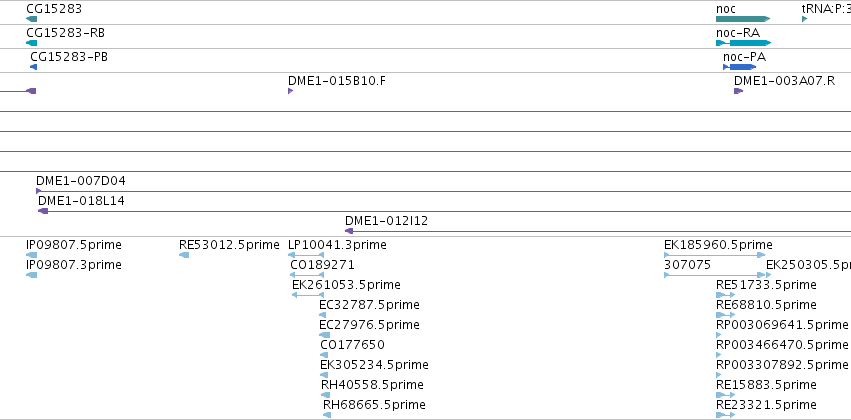Select the CG15283-RB transcript glyph
Image resolution: width=851 pixels, height=420 pixels.
(x=31, y=43)
